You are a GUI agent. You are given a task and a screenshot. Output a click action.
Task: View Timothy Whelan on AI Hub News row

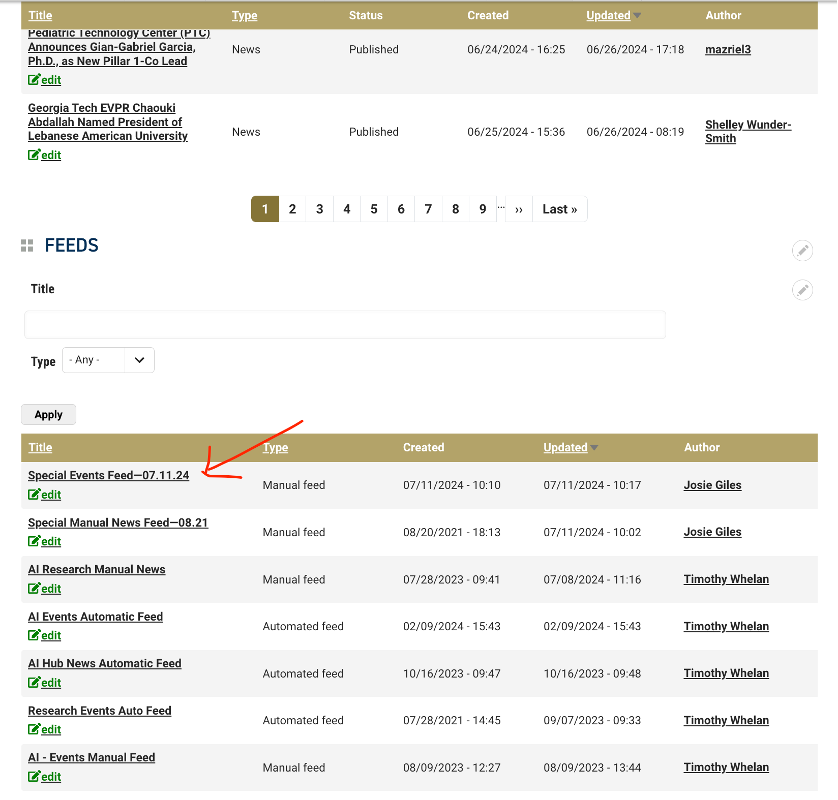pos(726,673)
